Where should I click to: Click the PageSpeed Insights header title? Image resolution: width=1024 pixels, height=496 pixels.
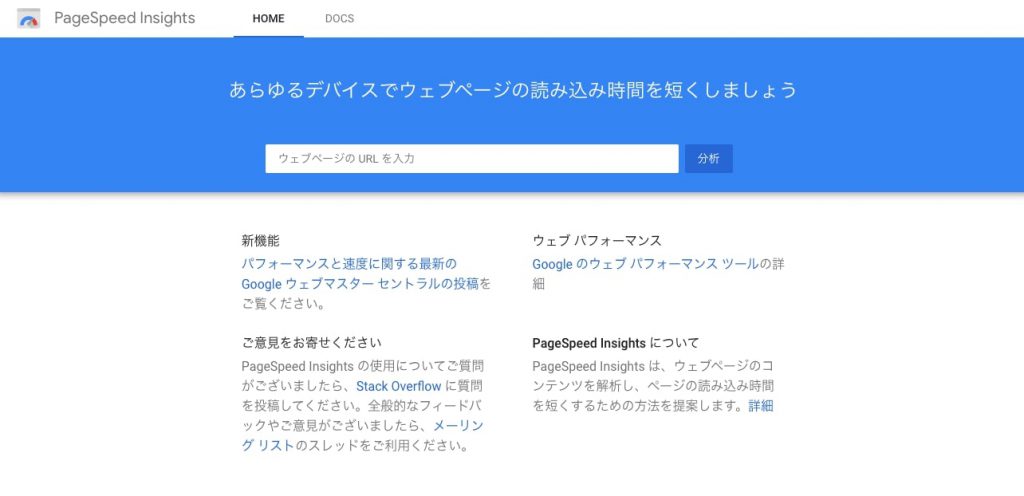click(x=124, y=18)
